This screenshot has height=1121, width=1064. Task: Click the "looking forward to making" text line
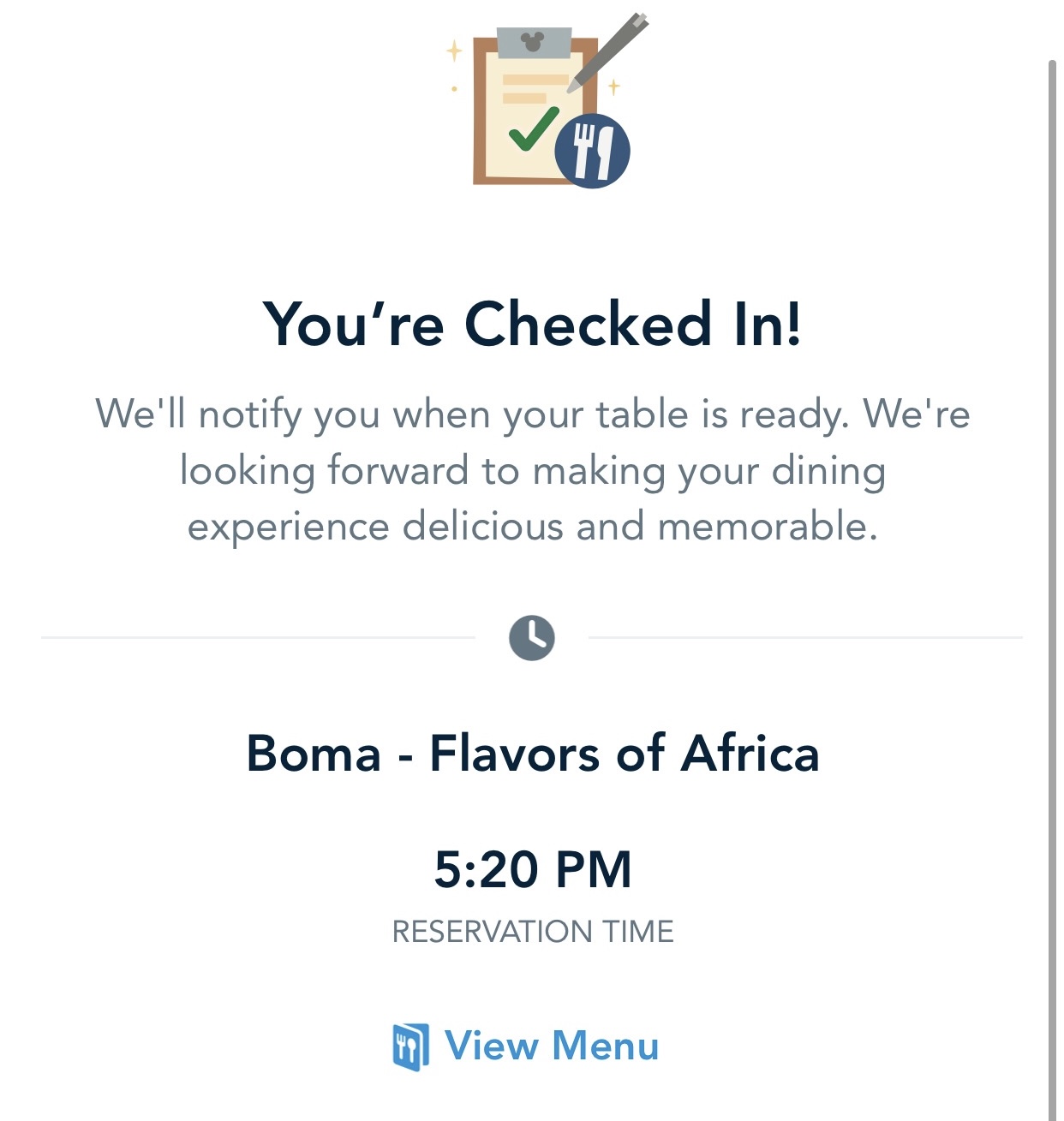[532, 471]
